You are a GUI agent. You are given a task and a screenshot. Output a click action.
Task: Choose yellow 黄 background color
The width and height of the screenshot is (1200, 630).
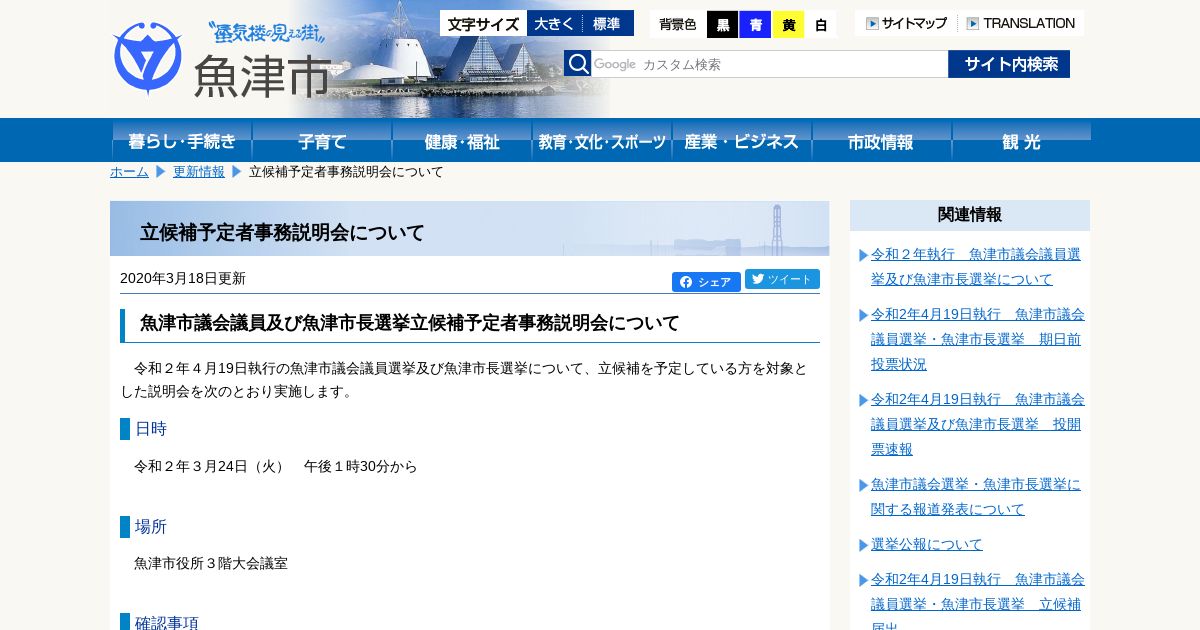point(788,25)
